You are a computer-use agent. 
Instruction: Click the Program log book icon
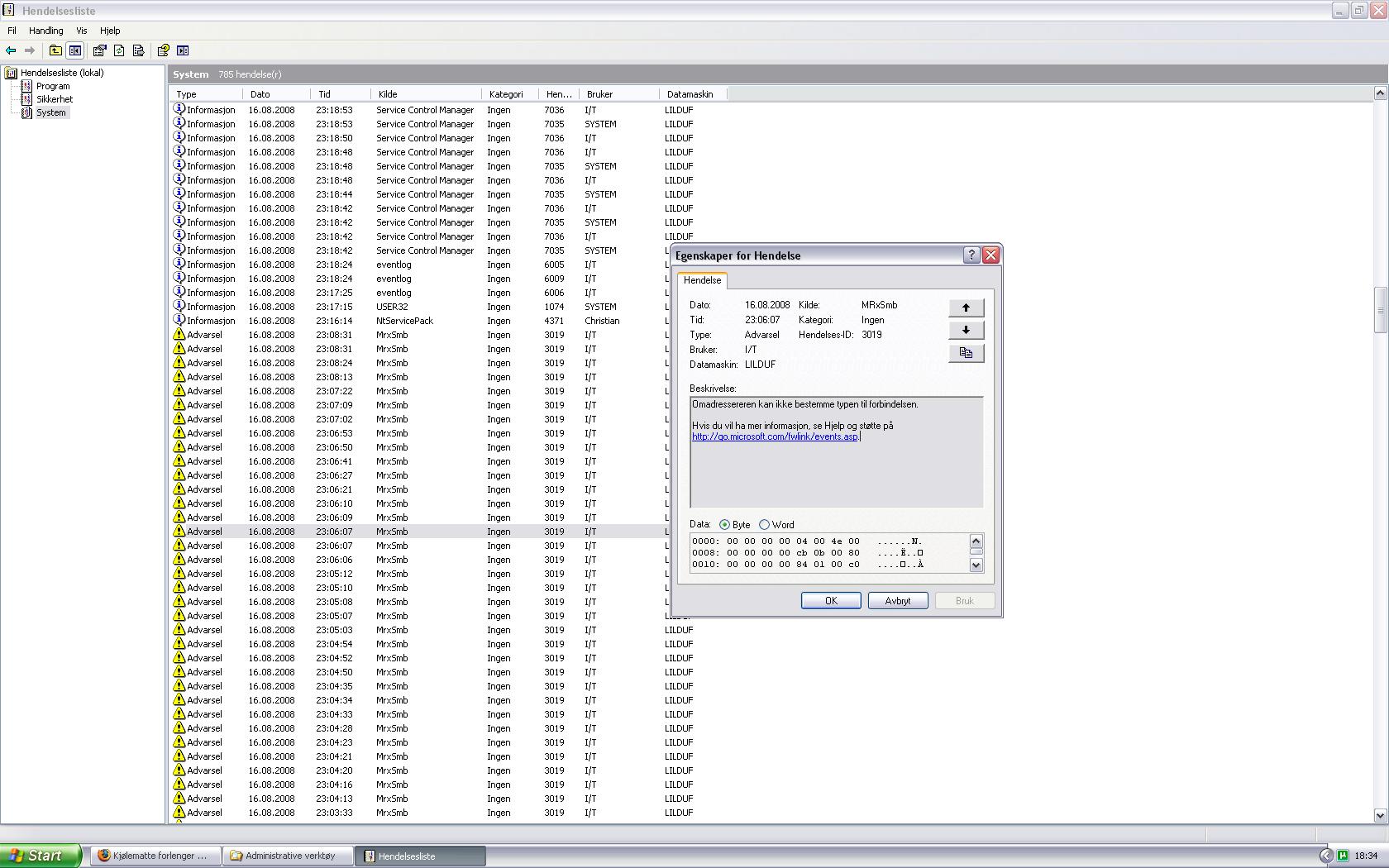26,86
